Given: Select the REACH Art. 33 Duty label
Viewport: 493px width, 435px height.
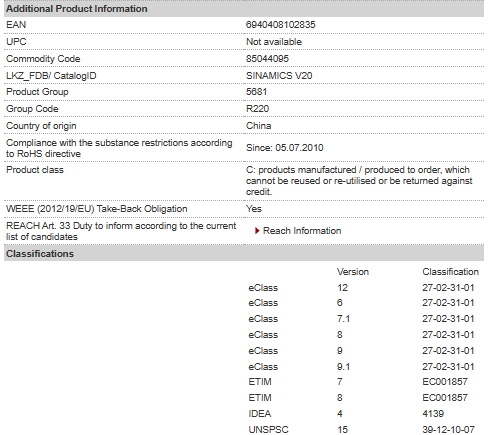Looking at the screenshot, I should point(121,231).
